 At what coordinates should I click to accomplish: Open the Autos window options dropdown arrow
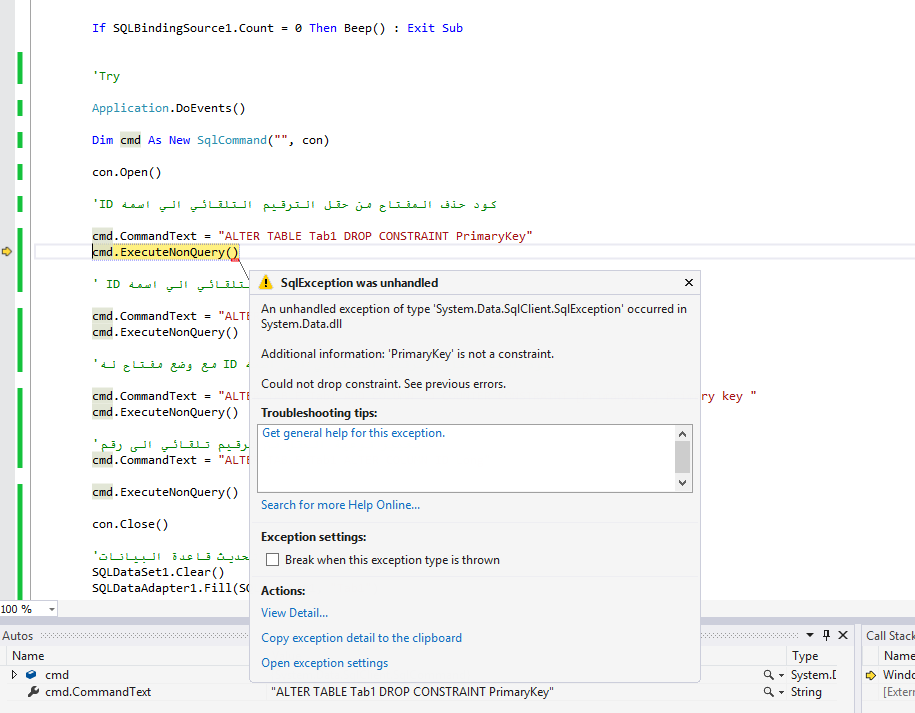point(810,635)
